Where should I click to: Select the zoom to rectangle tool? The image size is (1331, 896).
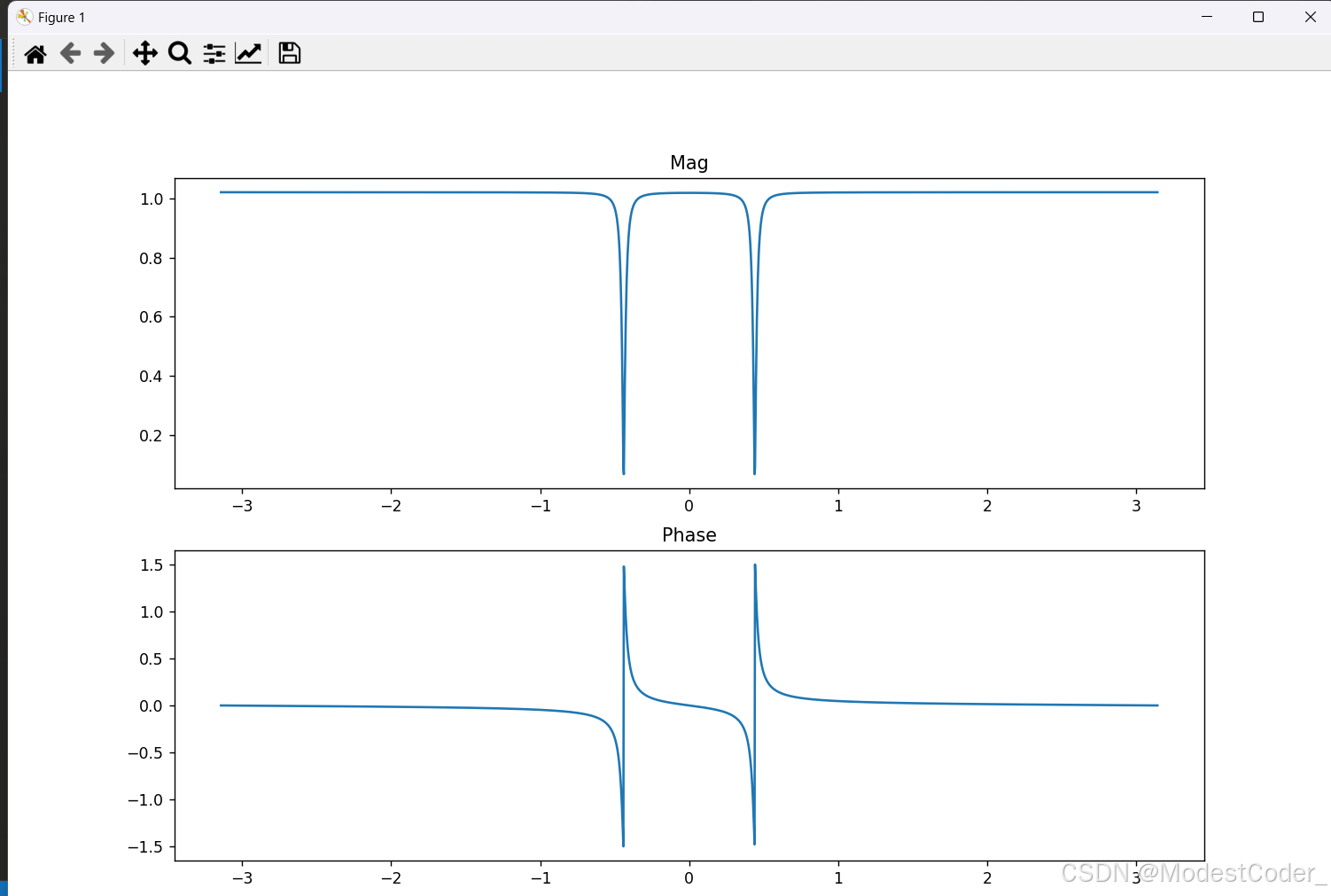(x=180, y=54)
